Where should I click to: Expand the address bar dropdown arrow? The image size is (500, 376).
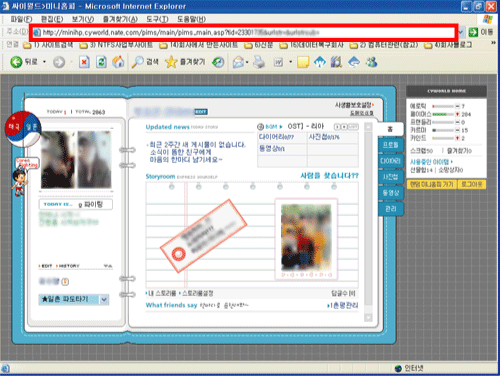click(x=461, y=32)
